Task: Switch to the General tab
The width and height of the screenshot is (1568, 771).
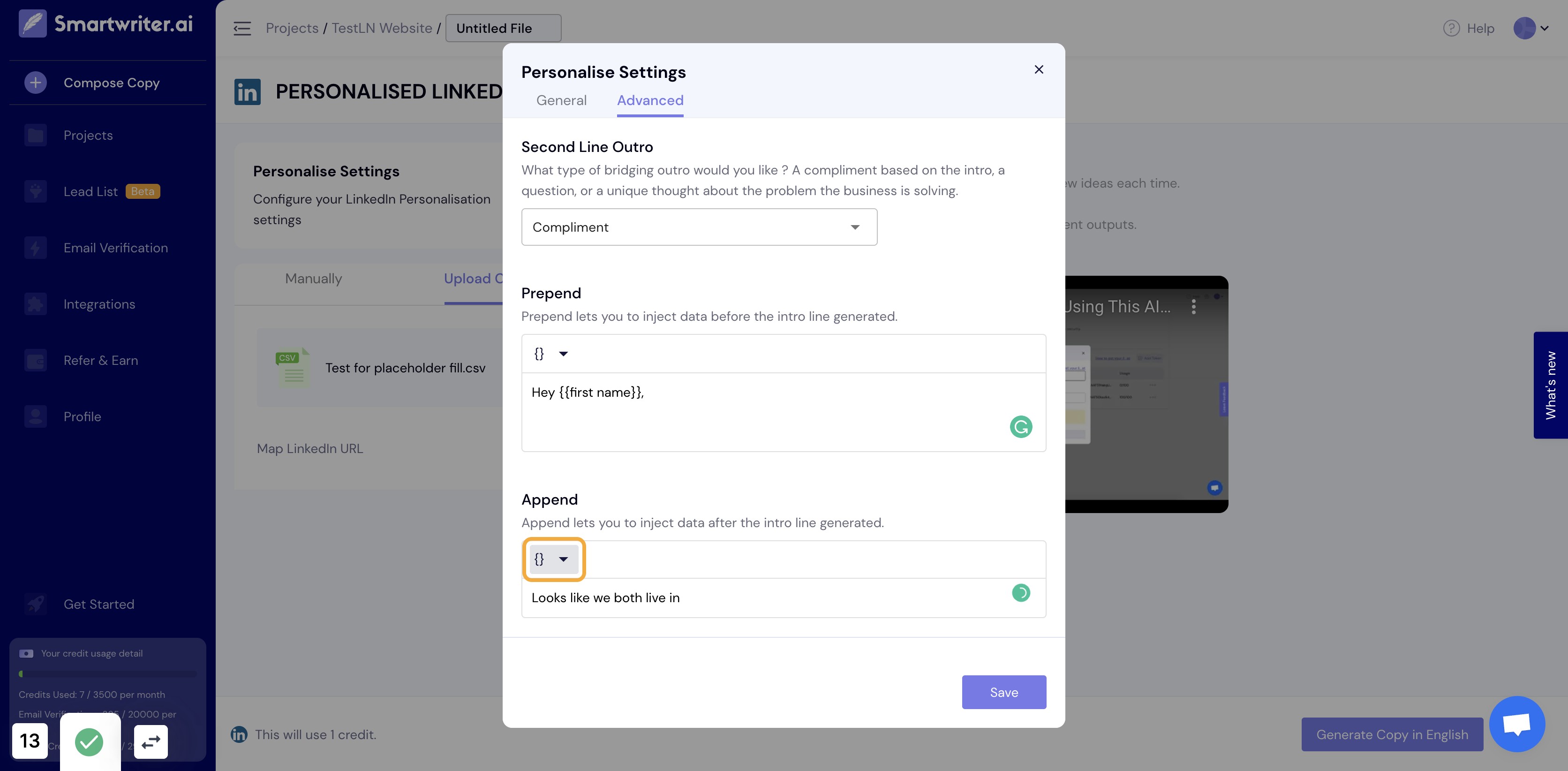Action: pyautogui.click(x=561, y=100)
